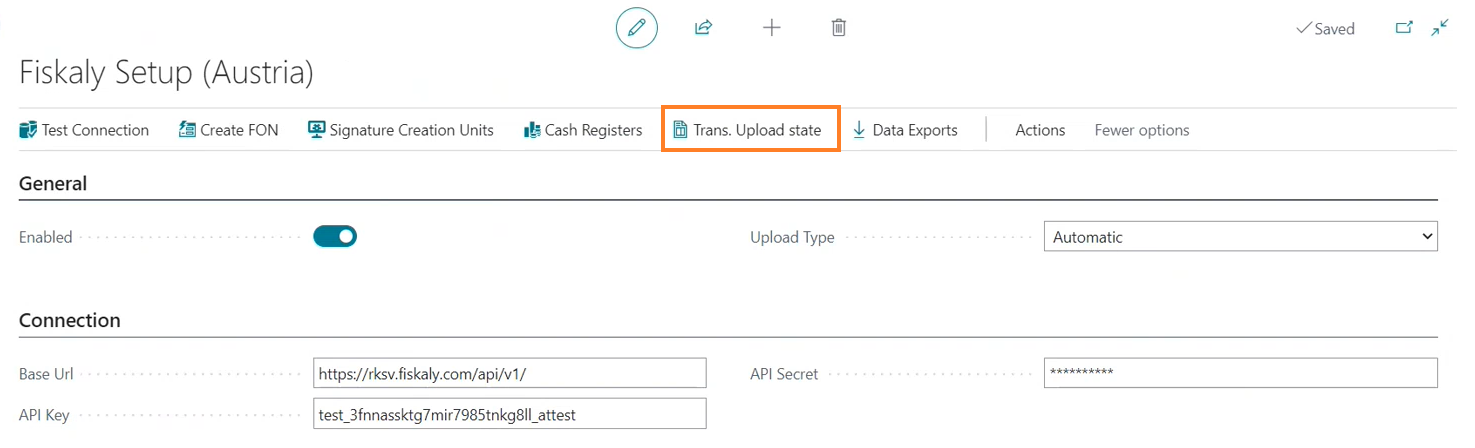Click the plus icon to add new record

[771, 28]
